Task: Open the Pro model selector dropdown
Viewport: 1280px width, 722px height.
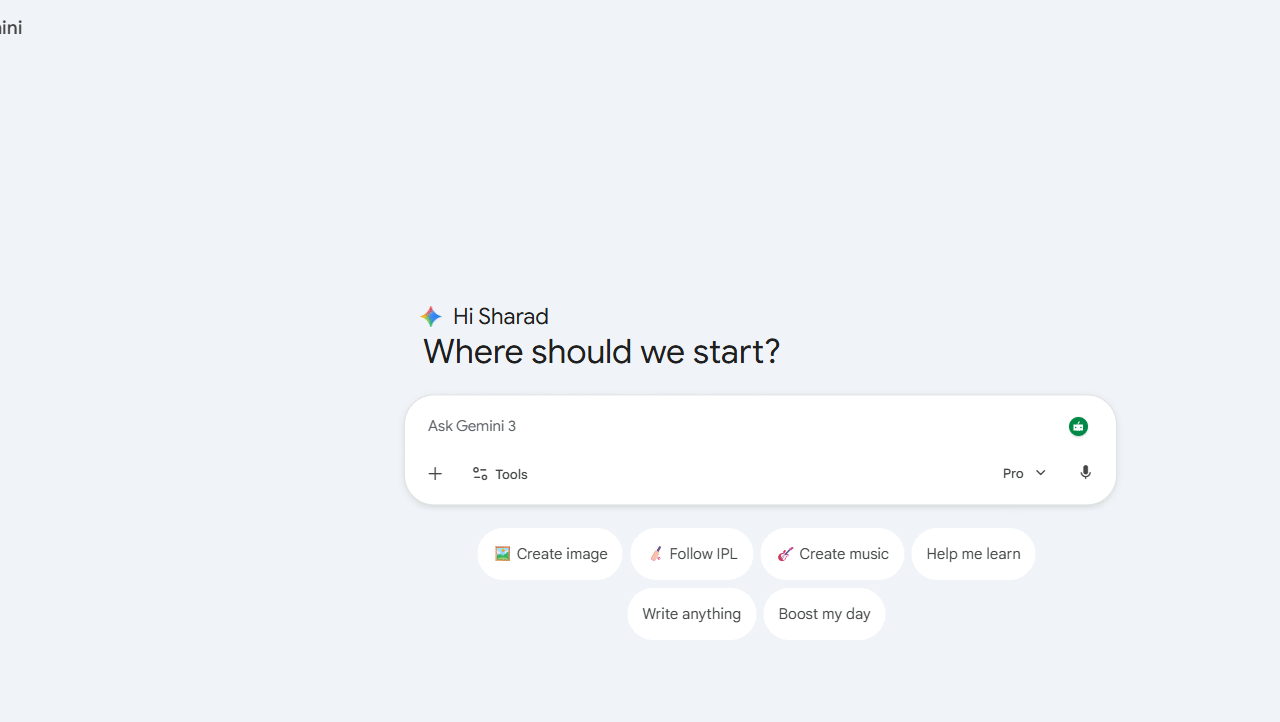Action: click(x=1023, y=473)
